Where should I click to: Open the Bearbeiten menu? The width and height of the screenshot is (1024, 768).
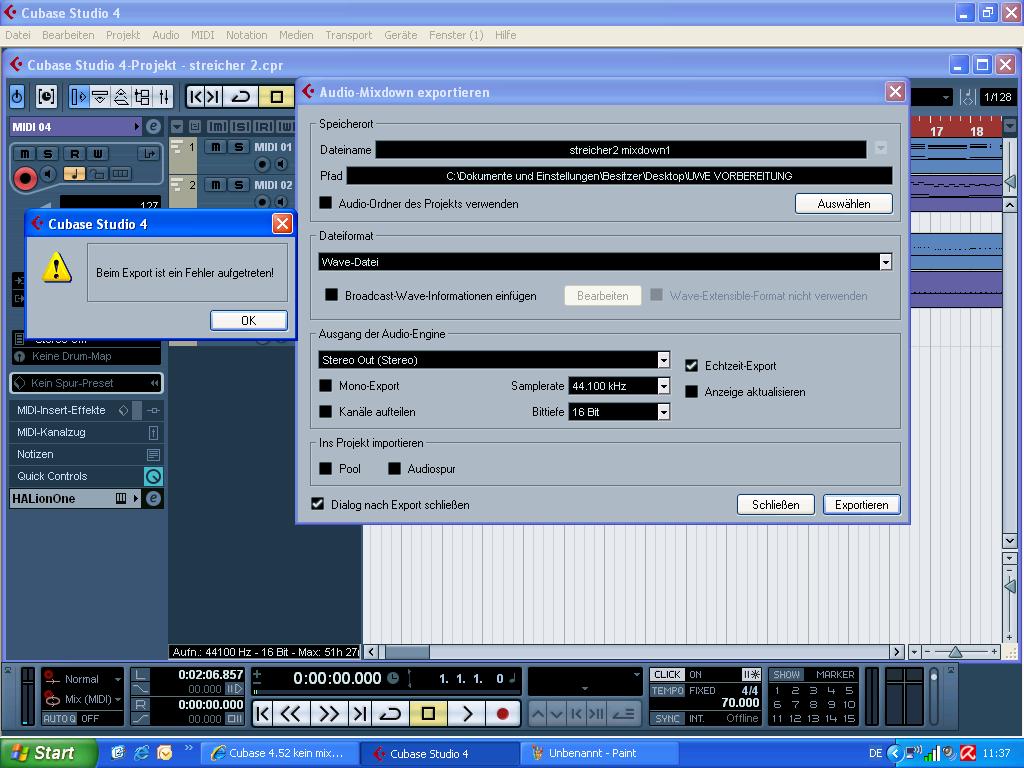pyautogui.click(x=68, y=35)
